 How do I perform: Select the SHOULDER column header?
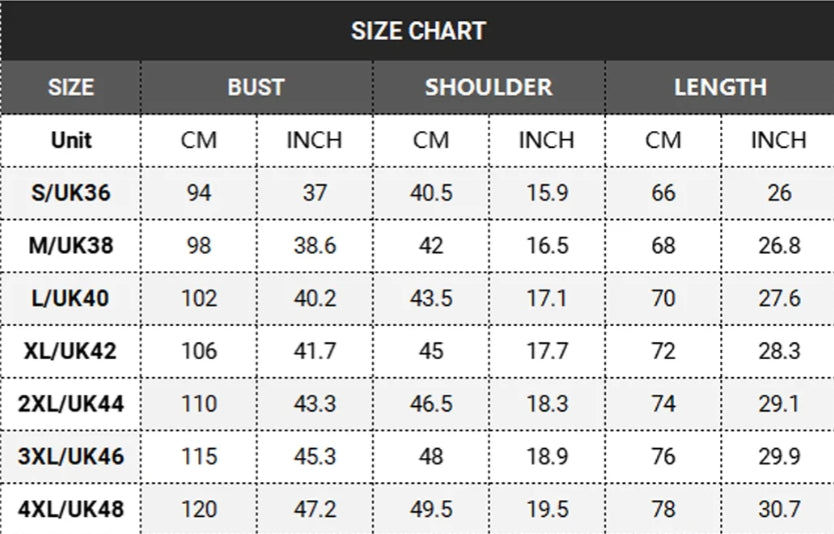(x=488, y=87)
